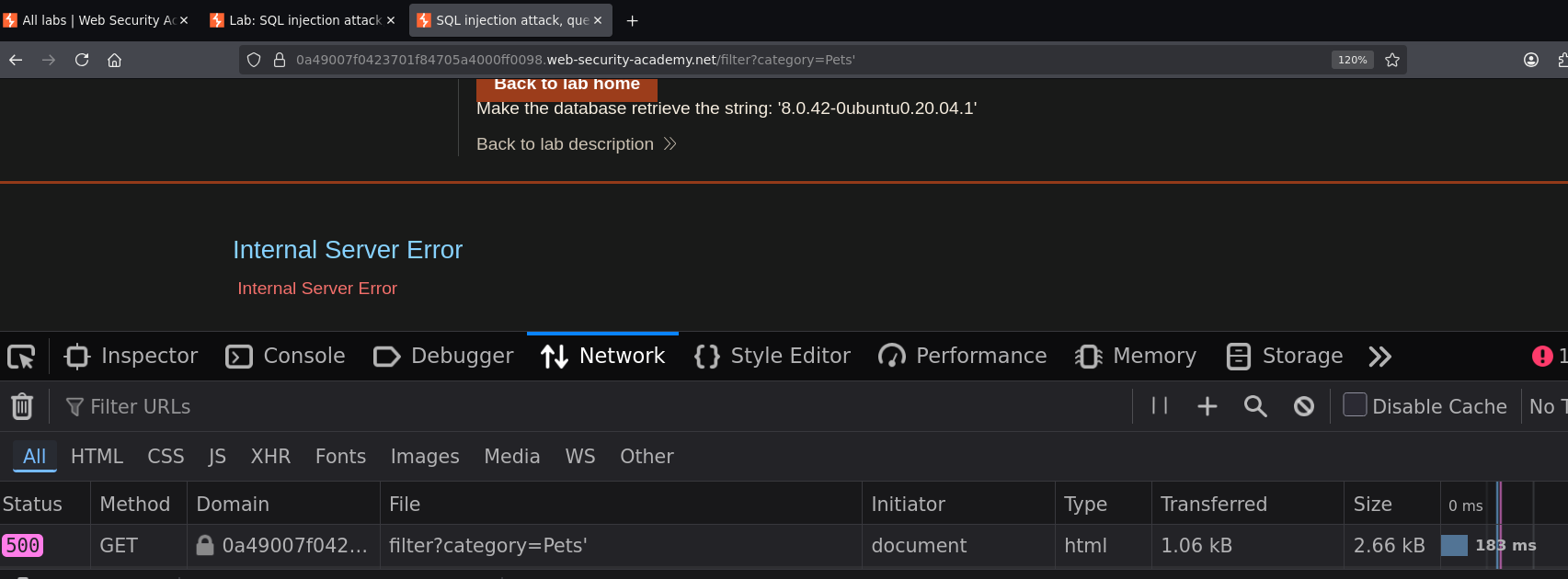Sort by the Type column header
This screenshot has width=1568, height=579.
coord(1104,504)
